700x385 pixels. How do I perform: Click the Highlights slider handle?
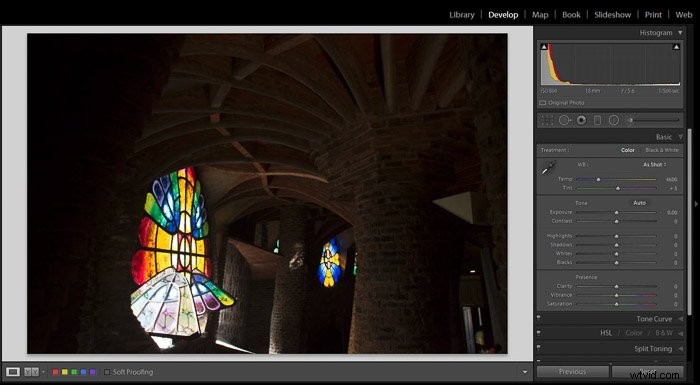[617, 236]
